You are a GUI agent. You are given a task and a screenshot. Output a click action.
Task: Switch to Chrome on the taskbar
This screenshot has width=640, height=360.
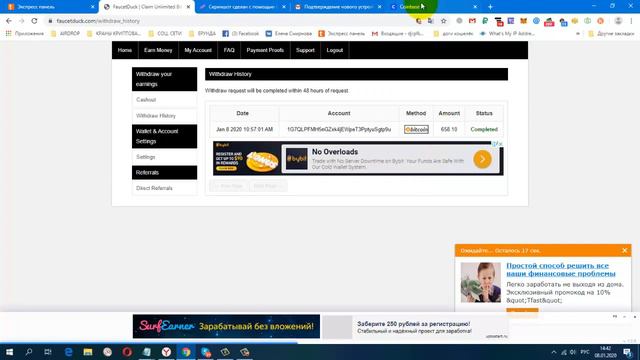tap(186, 352)
